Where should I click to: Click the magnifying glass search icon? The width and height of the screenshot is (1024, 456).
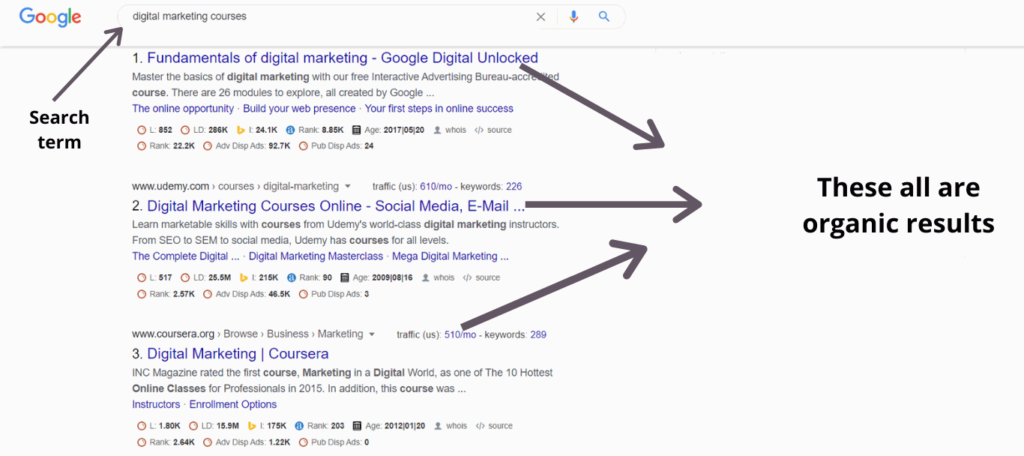604,17
